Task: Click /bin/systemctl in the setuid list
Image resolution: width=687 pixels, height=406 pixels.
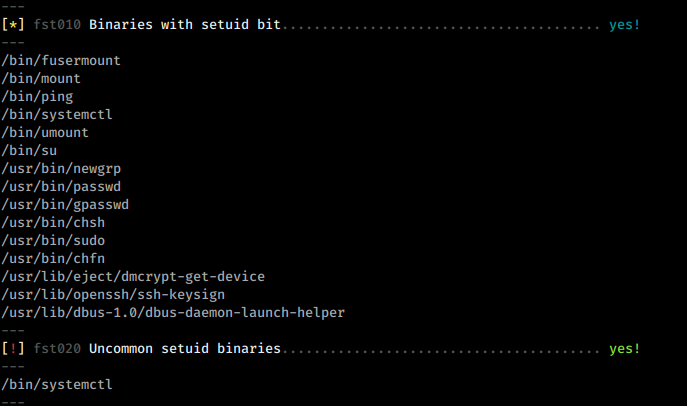Action: [x=57, y=115]
